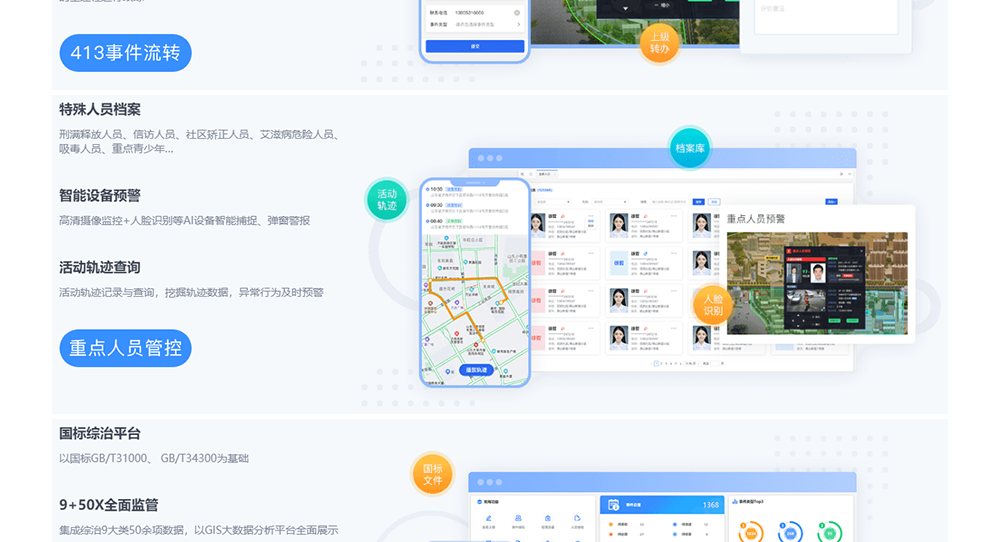Click the 重点人员管控 blue pill button

click(x=126, y=348)
